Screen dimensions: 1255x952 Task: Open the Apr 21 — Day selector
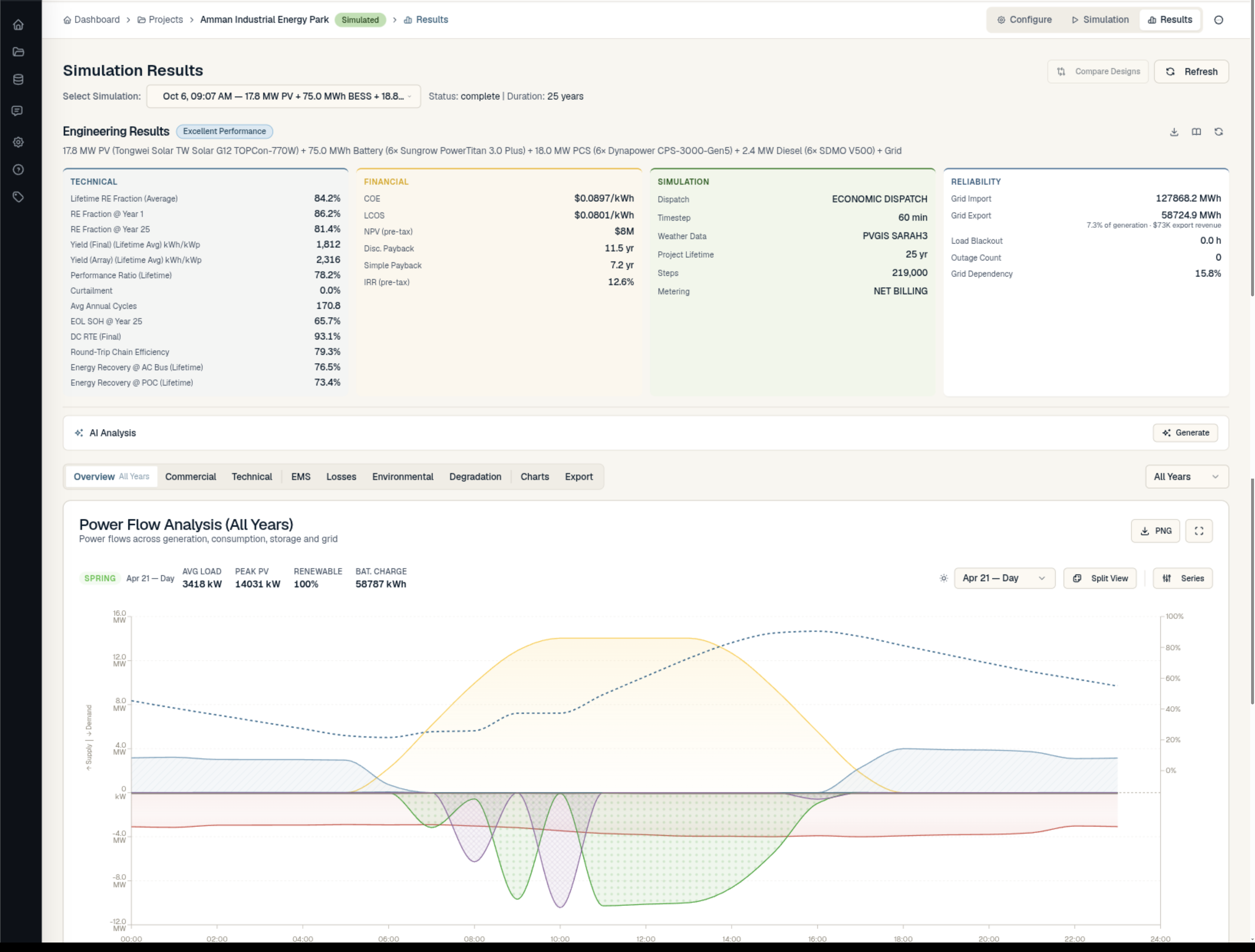1004,578
